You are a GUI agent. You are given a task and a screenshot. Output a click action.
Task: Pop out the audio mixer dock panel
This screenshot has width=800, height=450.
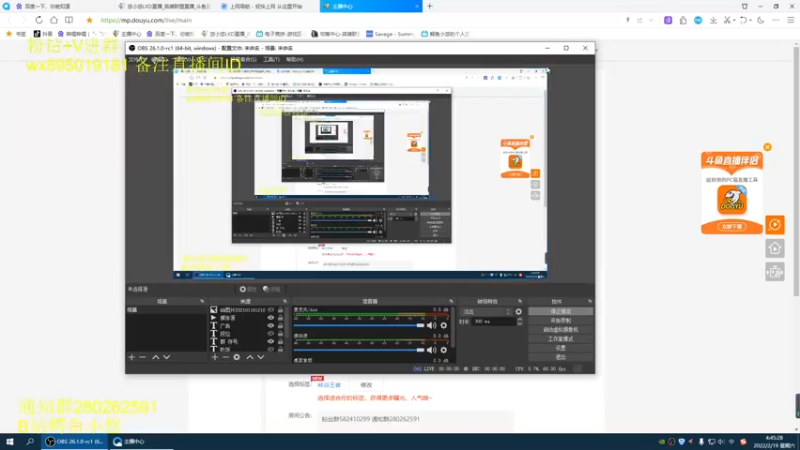point(451,301)
